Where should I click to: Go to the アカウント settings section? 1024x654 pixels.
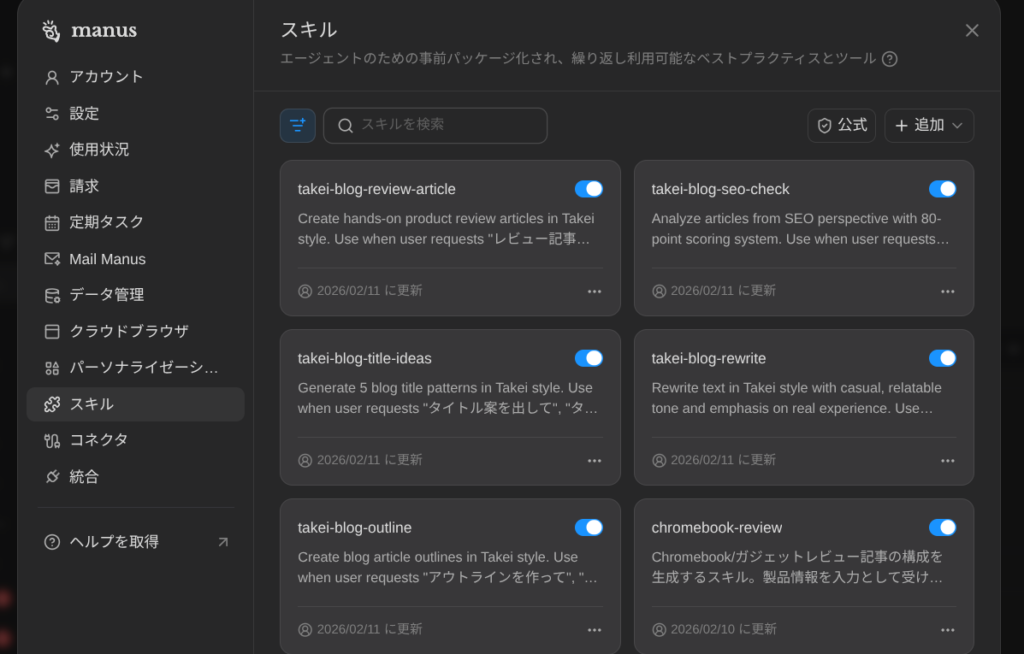click(x=106, y=77)
